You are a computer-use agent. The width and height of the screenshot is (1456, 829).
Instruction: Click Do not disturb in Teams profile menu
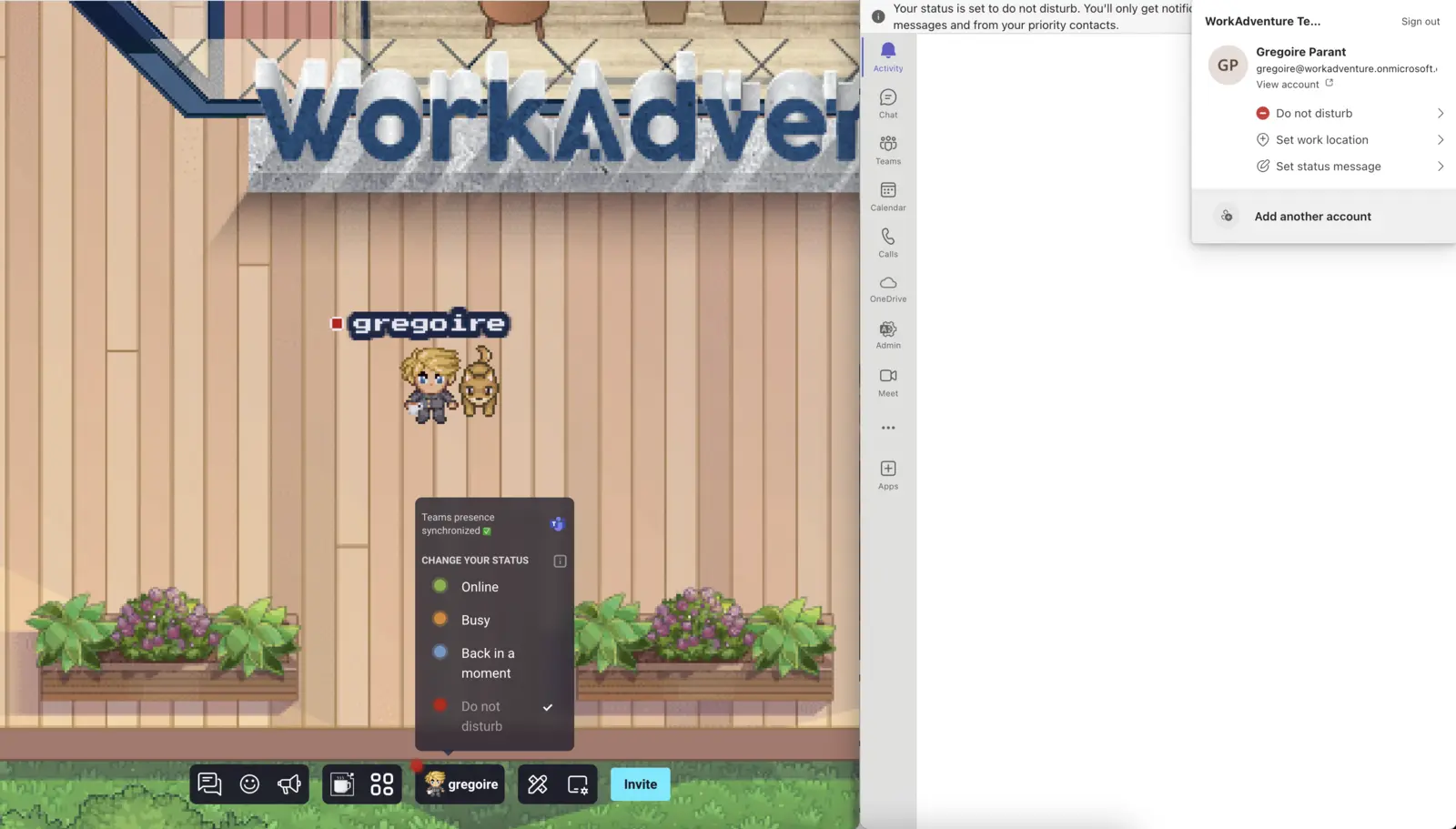1314,114
